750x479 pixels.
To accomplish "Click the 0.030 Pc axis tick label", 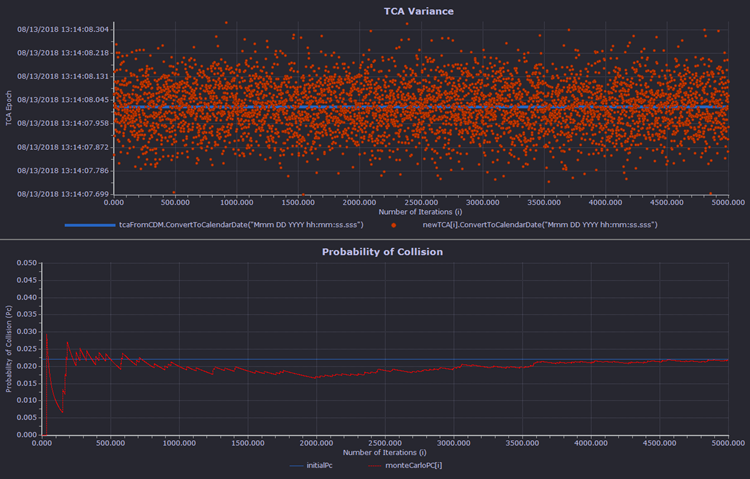I will click(27, 332).
